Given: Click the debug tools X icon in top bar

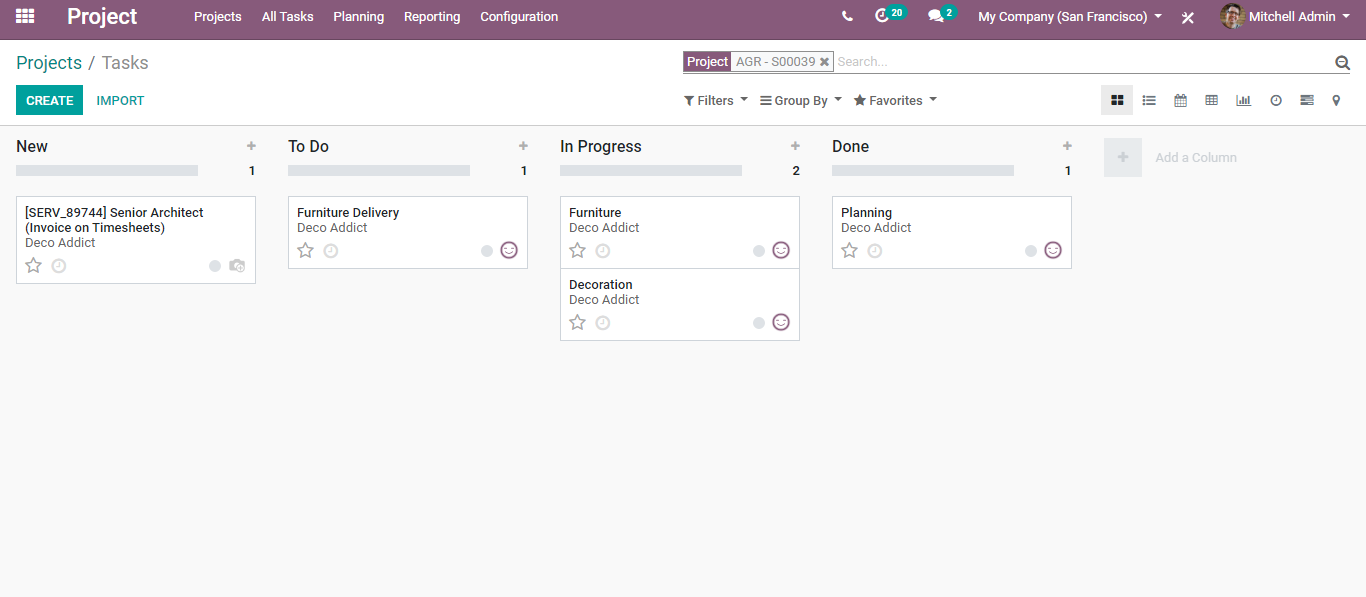Looking at the screenshot, I should (x=1188, y=17).
